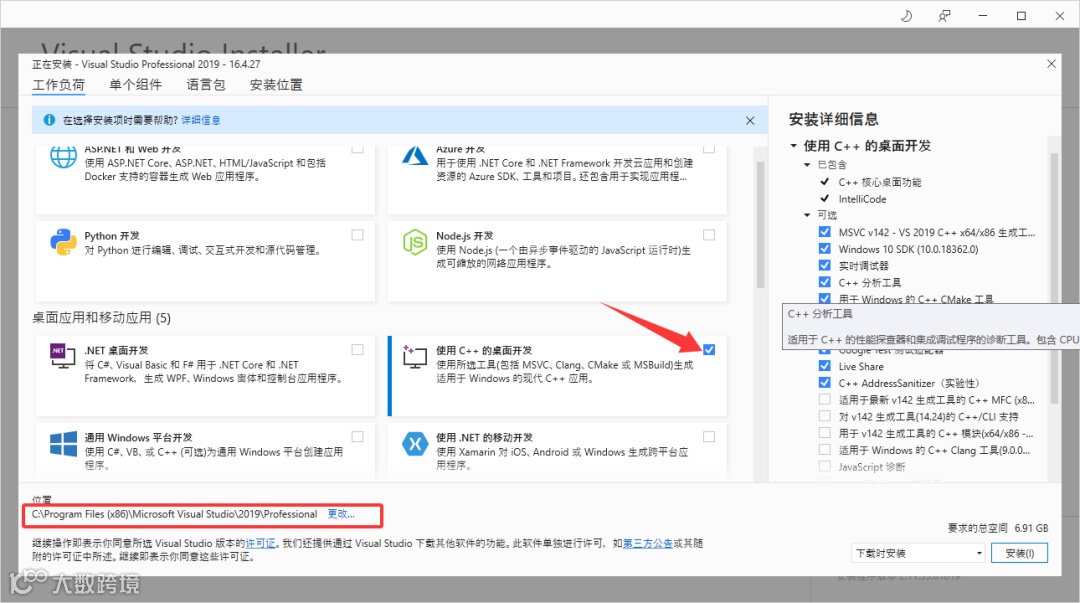1080x603 pixels.
Task: Uncheck C++ AddressSanitizer experimental option
Action: 824,382
